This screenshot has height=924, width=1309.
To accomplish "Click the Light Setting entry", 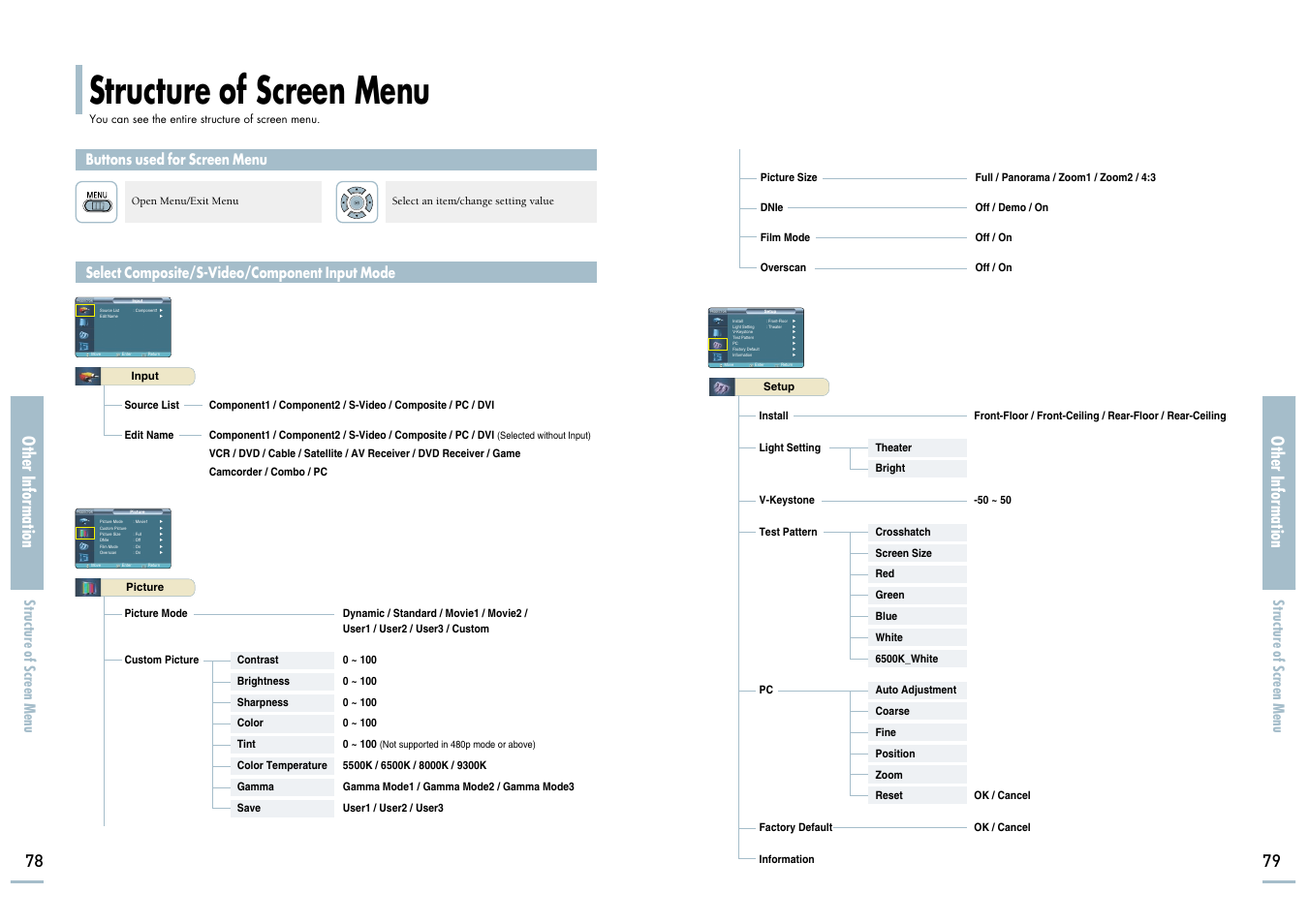I will tap(790, 448).
